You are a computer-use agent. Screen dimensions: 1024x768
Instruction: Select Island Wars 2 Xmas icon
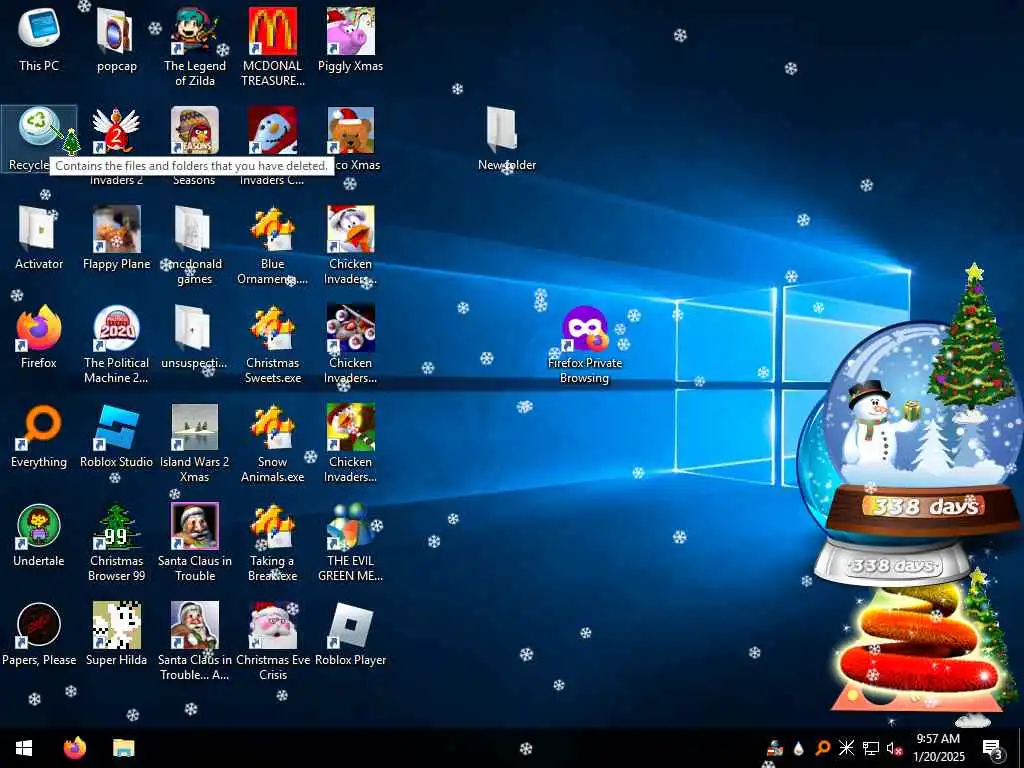coord(195,442)
